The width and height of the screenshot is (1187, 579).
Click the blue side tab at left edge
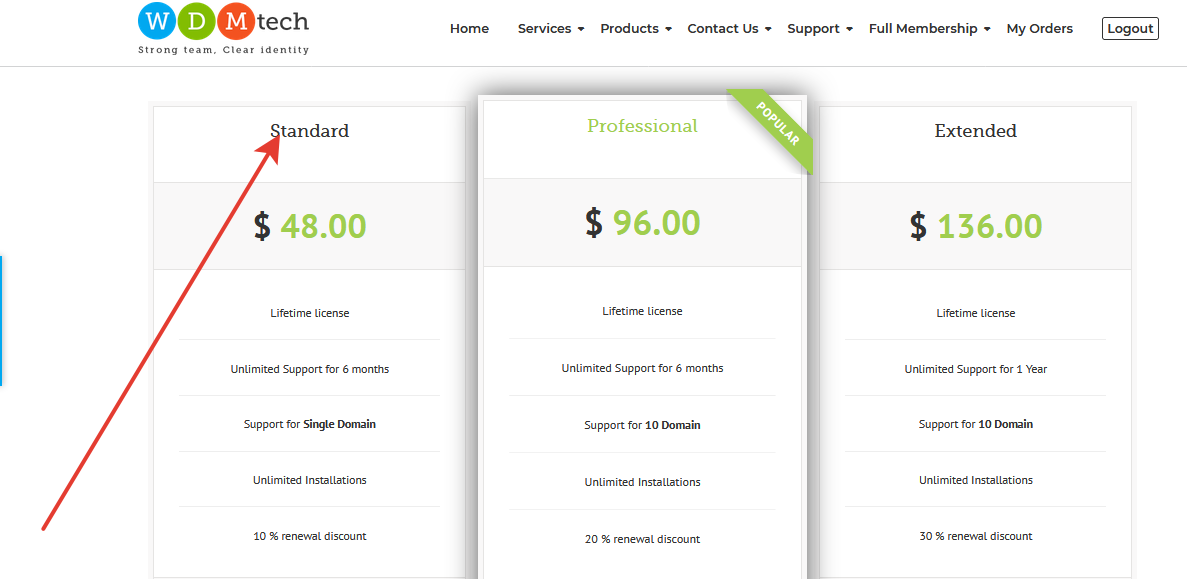click(1, 321)
